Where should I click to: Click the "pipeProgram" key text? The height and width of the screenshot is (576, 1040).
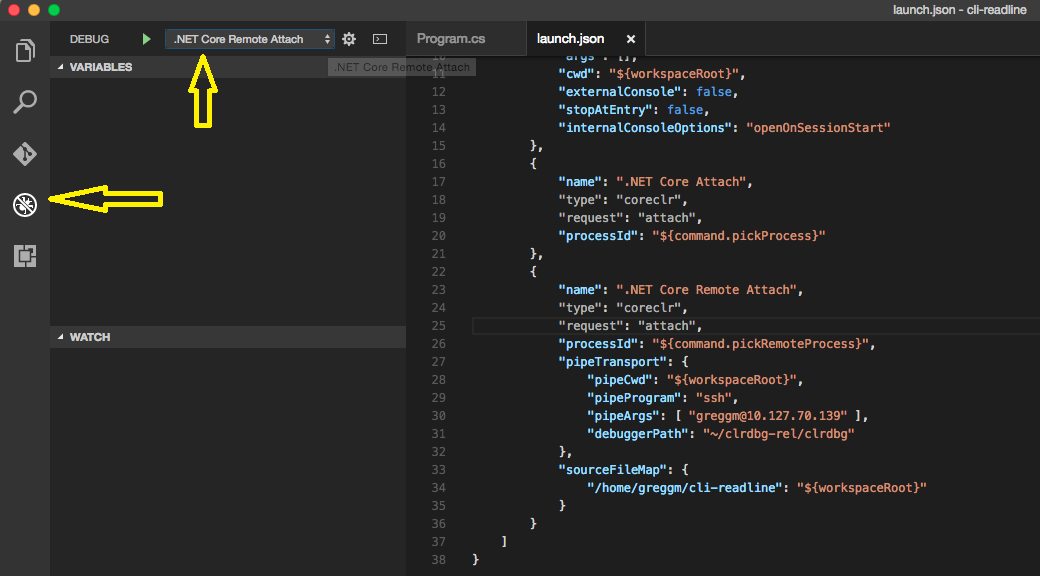637,397
